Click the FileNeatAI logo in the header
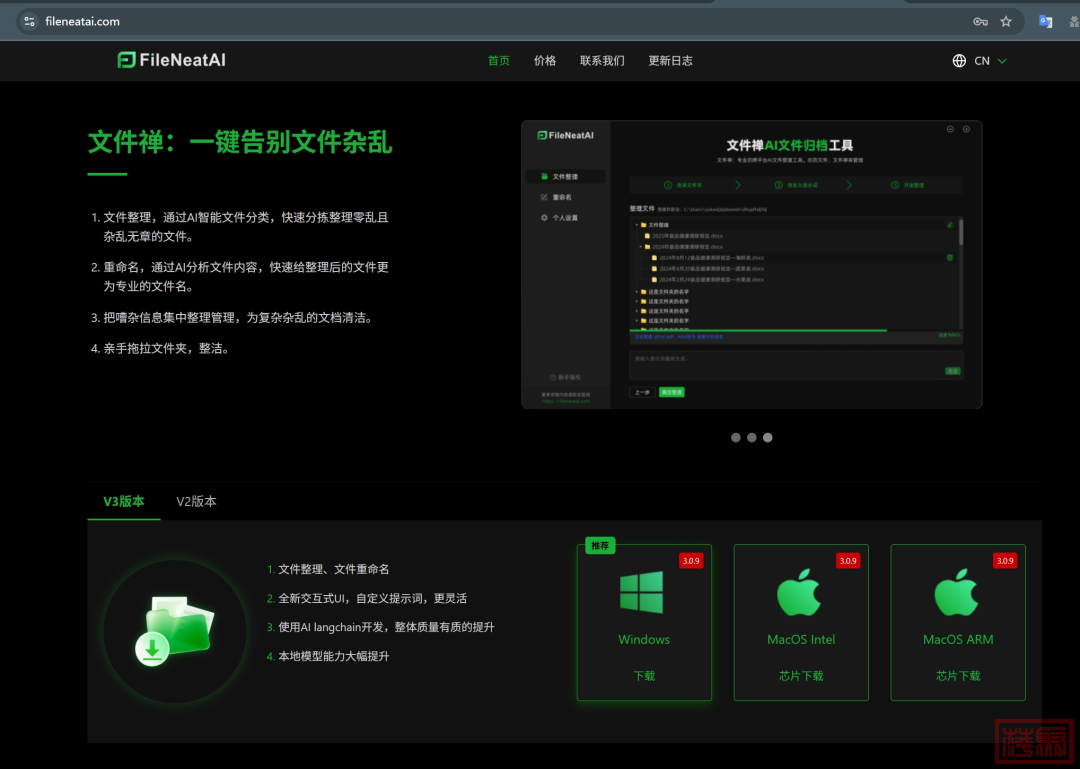The width and height of the screenshot is (1080, 769). [172, 61]
